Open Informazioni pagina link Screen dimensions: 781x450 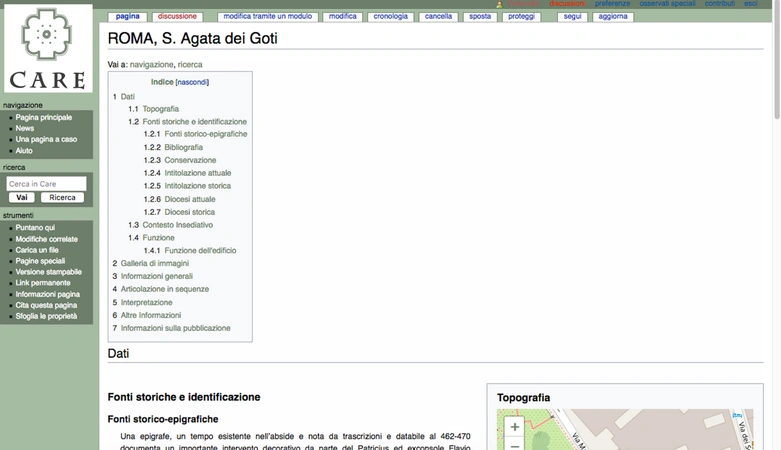pyautogui.click(x=47, y=295)
